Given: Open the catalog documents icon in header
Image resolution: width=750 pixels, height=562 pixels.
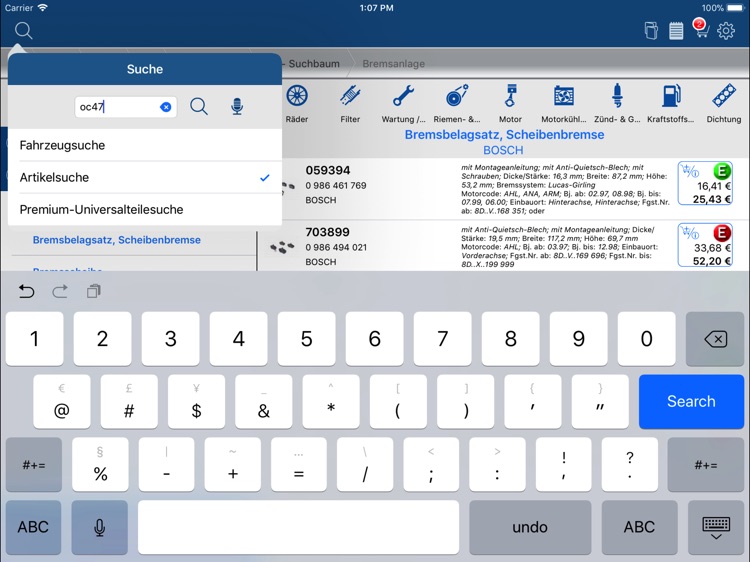Looking at the screenshot, I should pyautogui.click(x=651, y=31).
